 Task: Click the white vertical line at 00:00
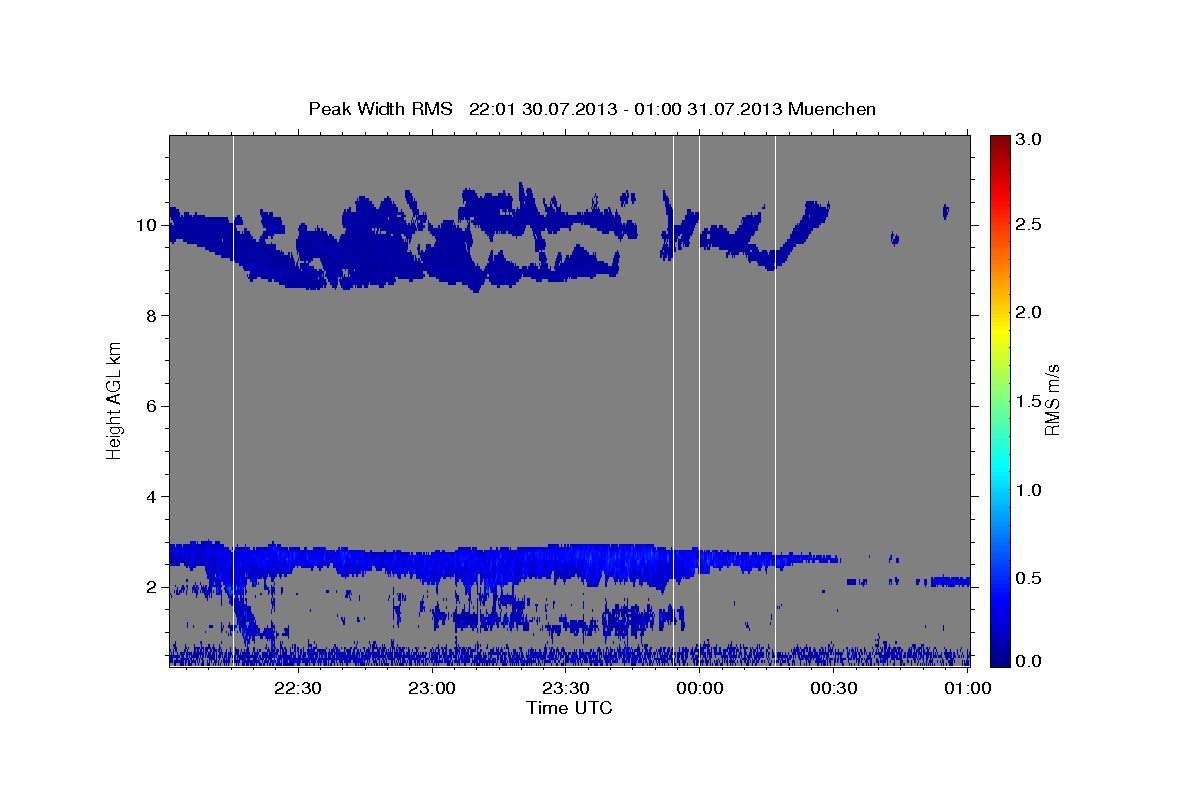pyautogui.click(x=699, y=400)
